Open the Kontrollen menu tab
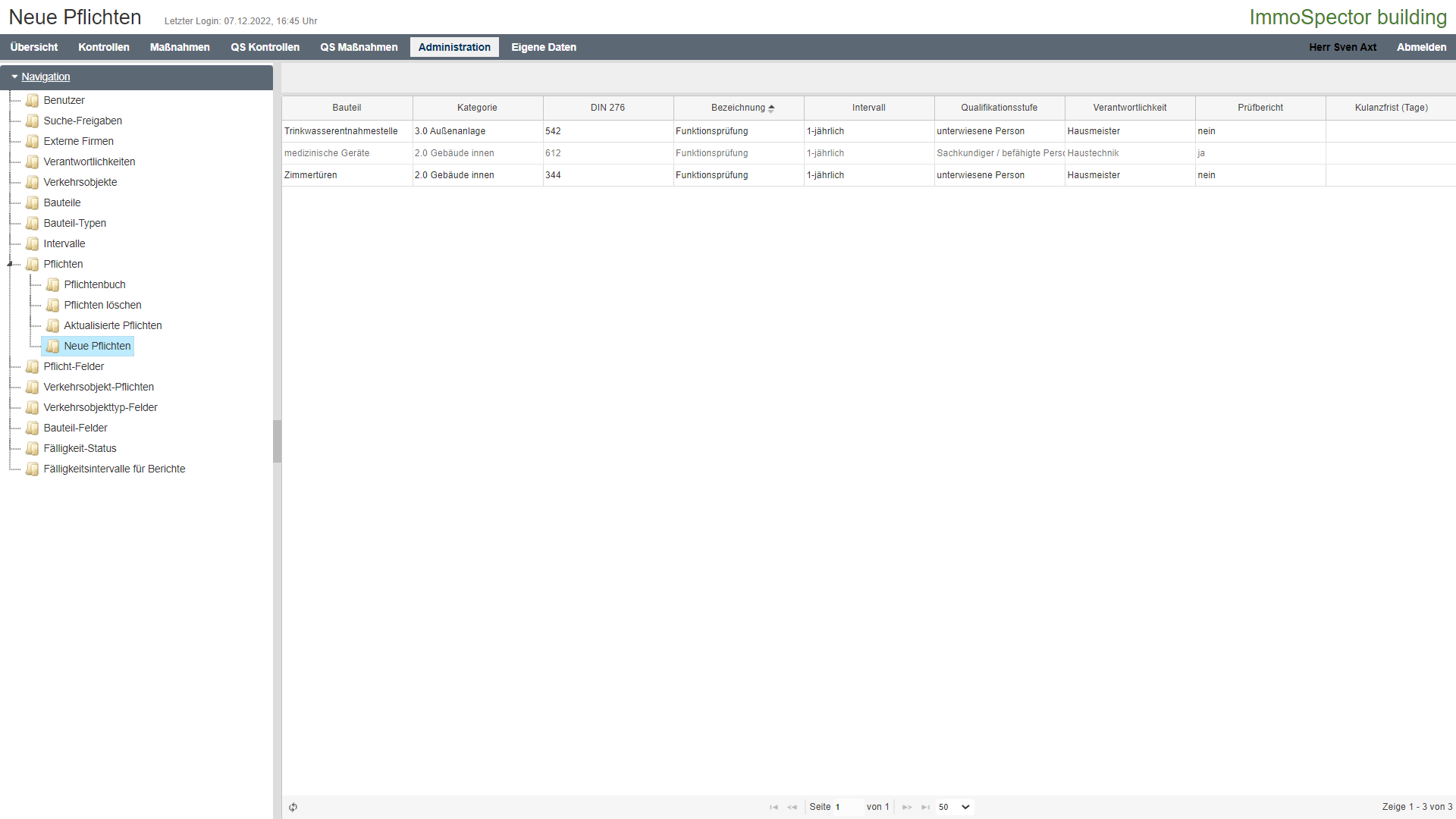Image resolution: width=1456 pixels, height=819 pixels. coord(103,47)
